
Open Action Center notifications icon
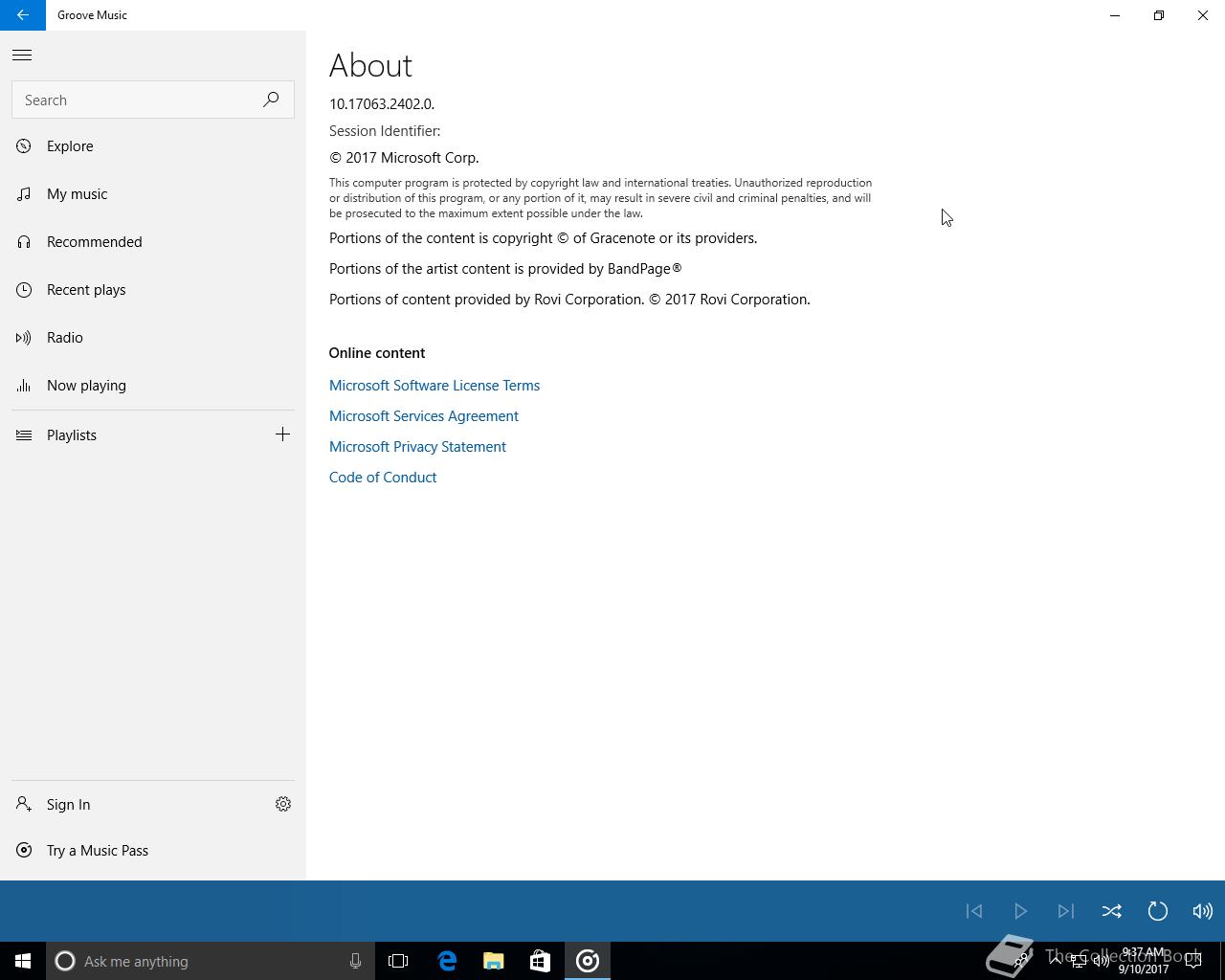click(1193, 961)
